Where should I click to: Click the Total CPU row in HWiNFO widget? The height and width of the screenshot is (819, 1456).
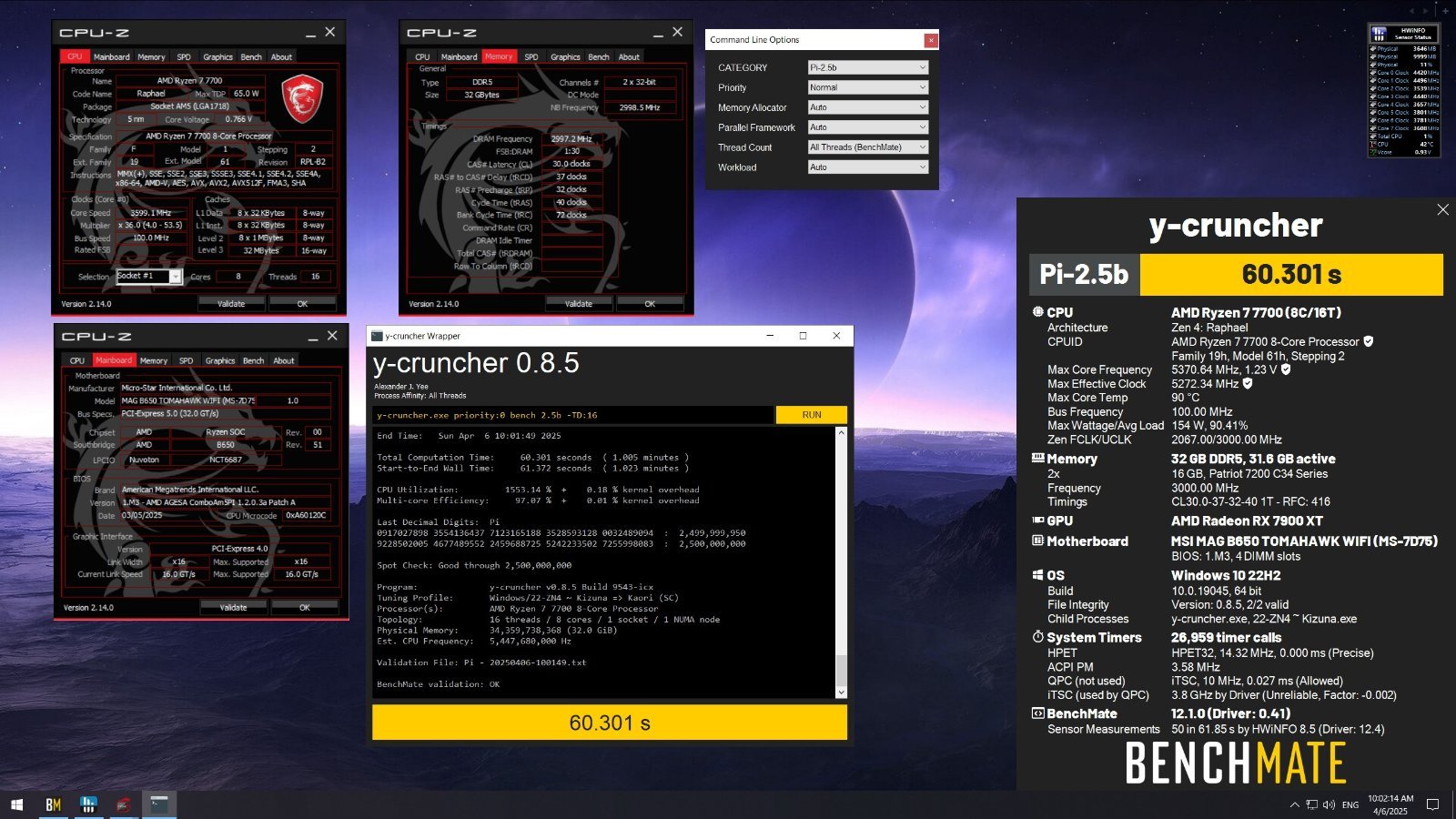tap(1406, 136)
